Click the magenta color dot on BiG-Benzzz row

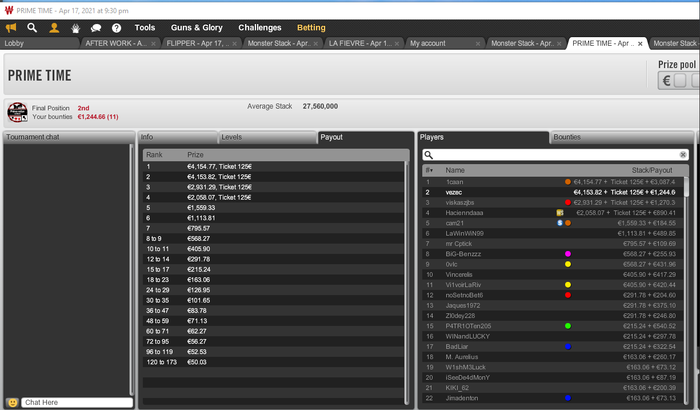(568, 254)
